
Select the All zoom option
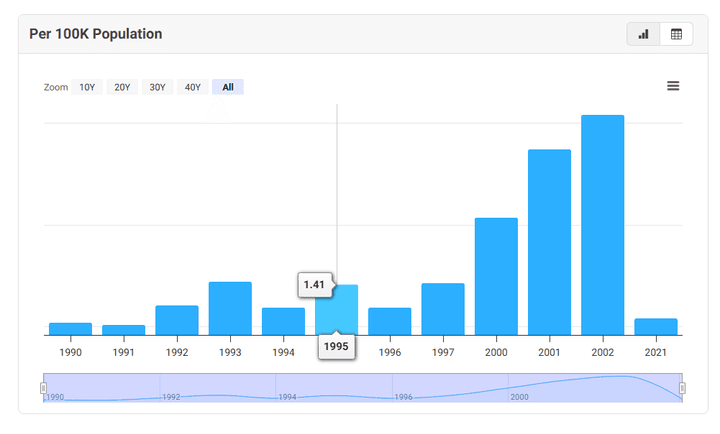(x=228, y=87)
